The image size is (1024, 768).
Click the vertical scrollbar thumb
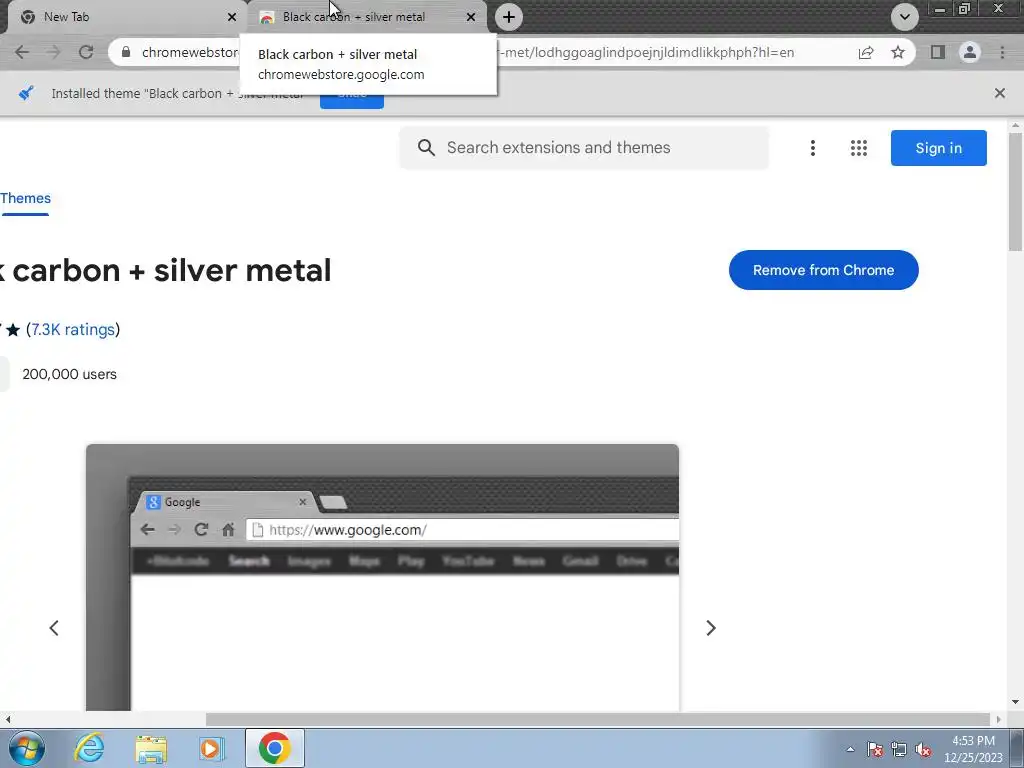[1015, 192]
